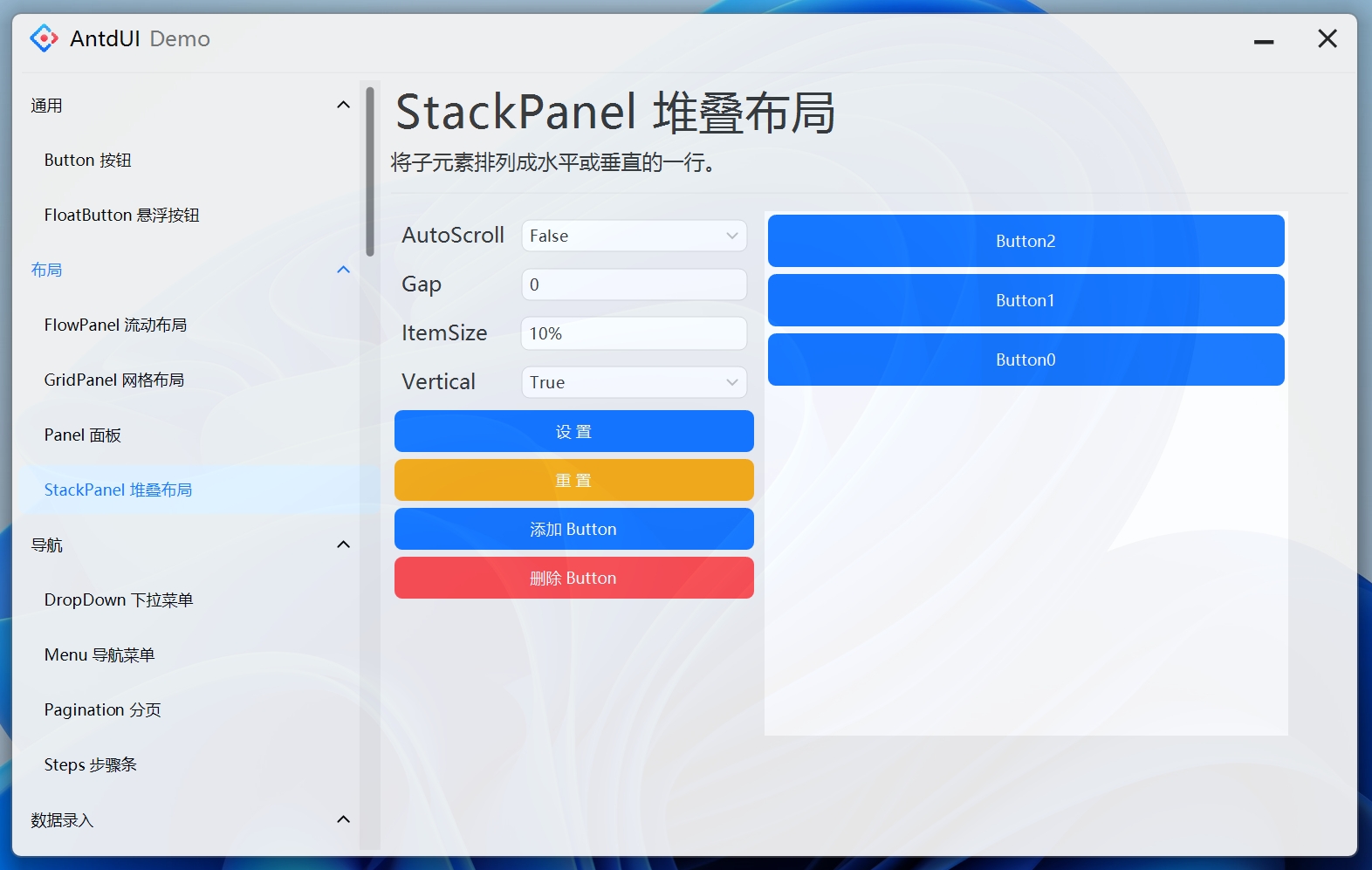Open Button 按钮 page in sidebar
The width and height of the screenshot is (1372, 870).
[87, 161]
